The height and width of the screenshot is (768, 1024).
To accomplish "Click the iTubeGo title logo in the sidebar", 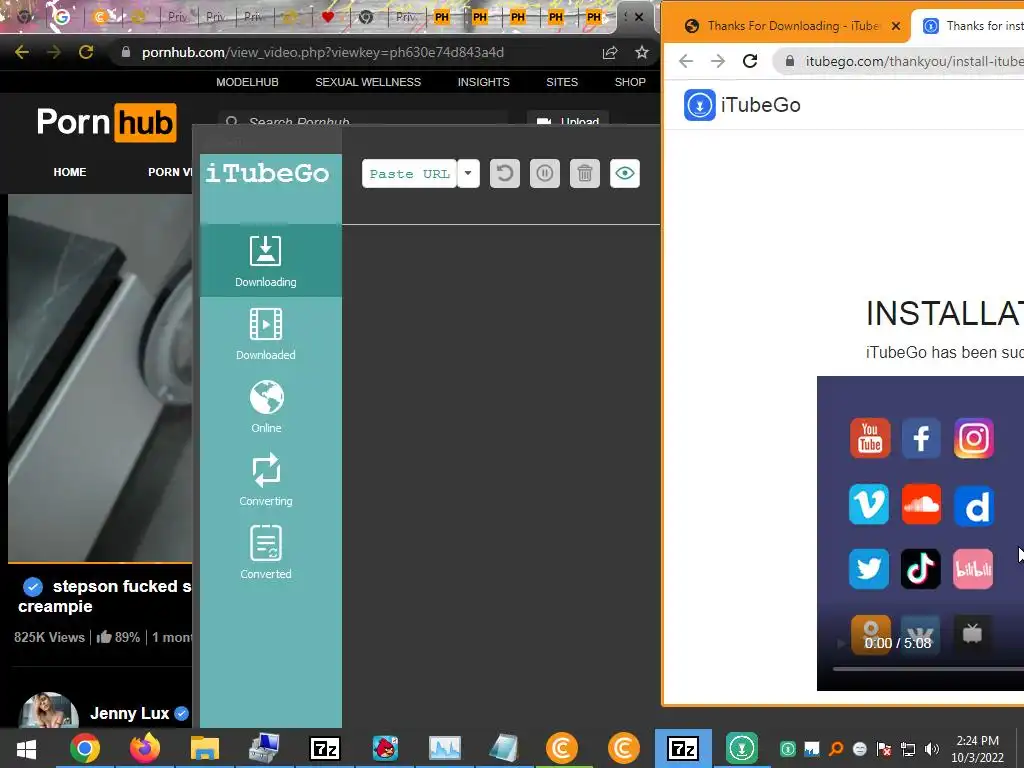I will pyautogui.click(x=267, y=173).
